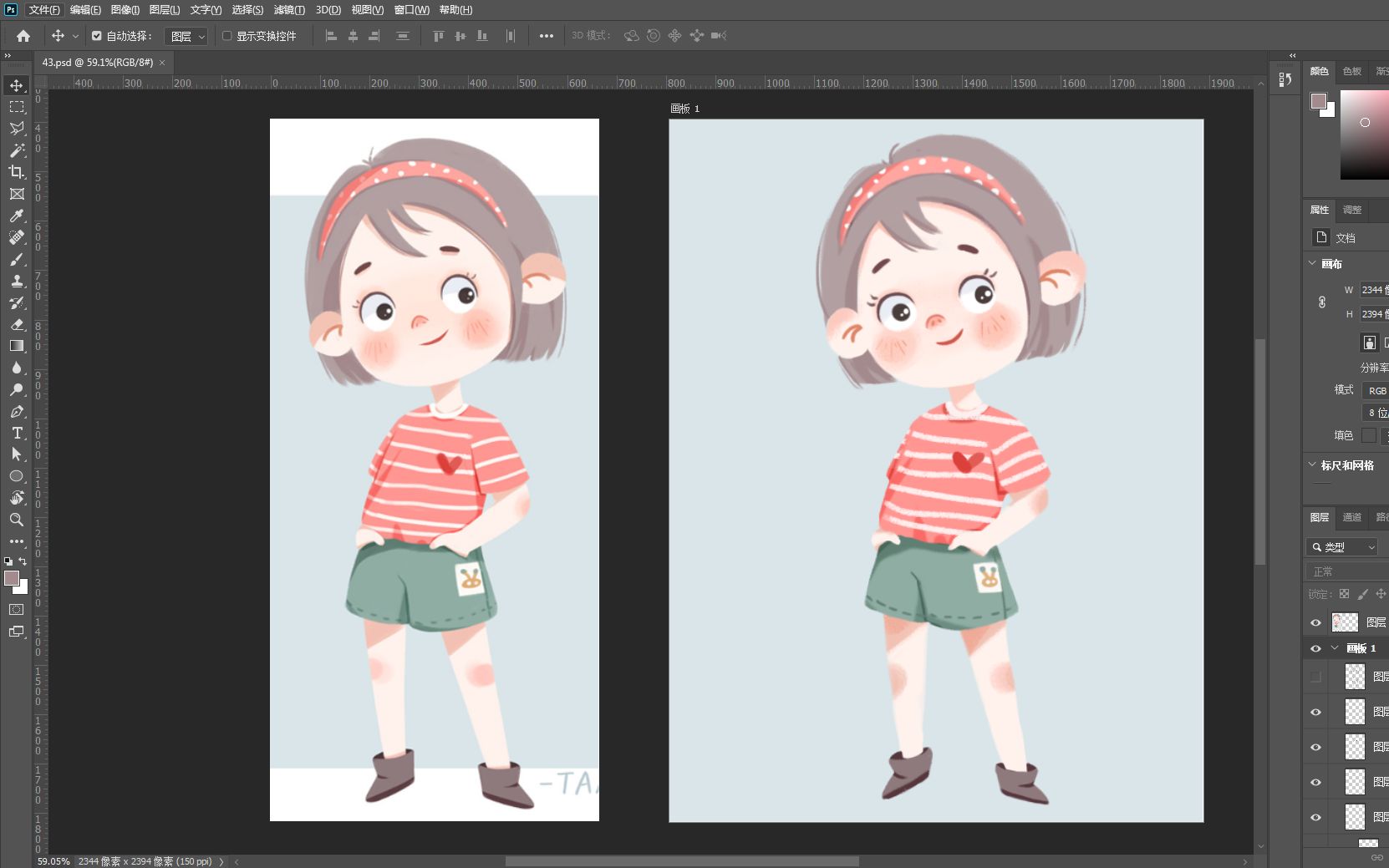Open more align options ellipsis

point(547,36)
